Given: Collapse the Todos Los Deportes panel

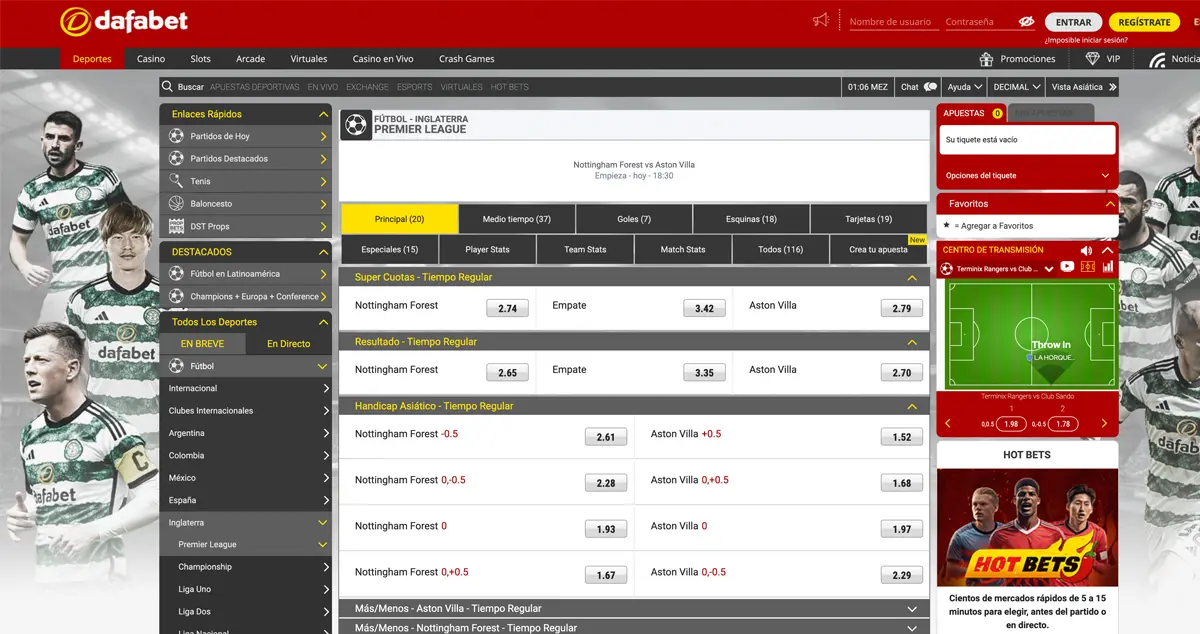Looking at the screenshot, I should pyautogui.click(x=323, y=322).
